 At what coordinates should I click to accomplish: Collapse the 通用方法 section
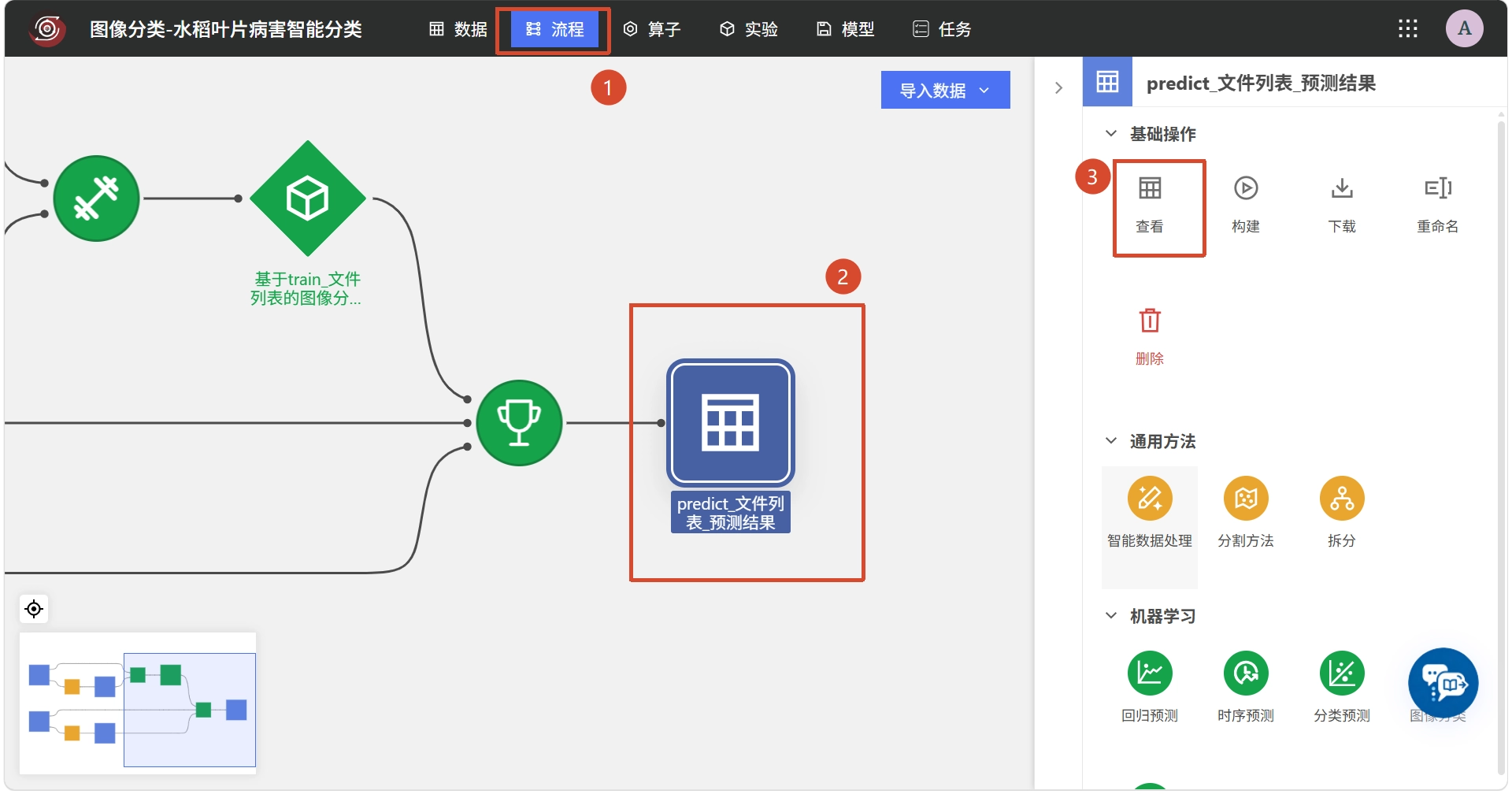(x=1111, y=440)
